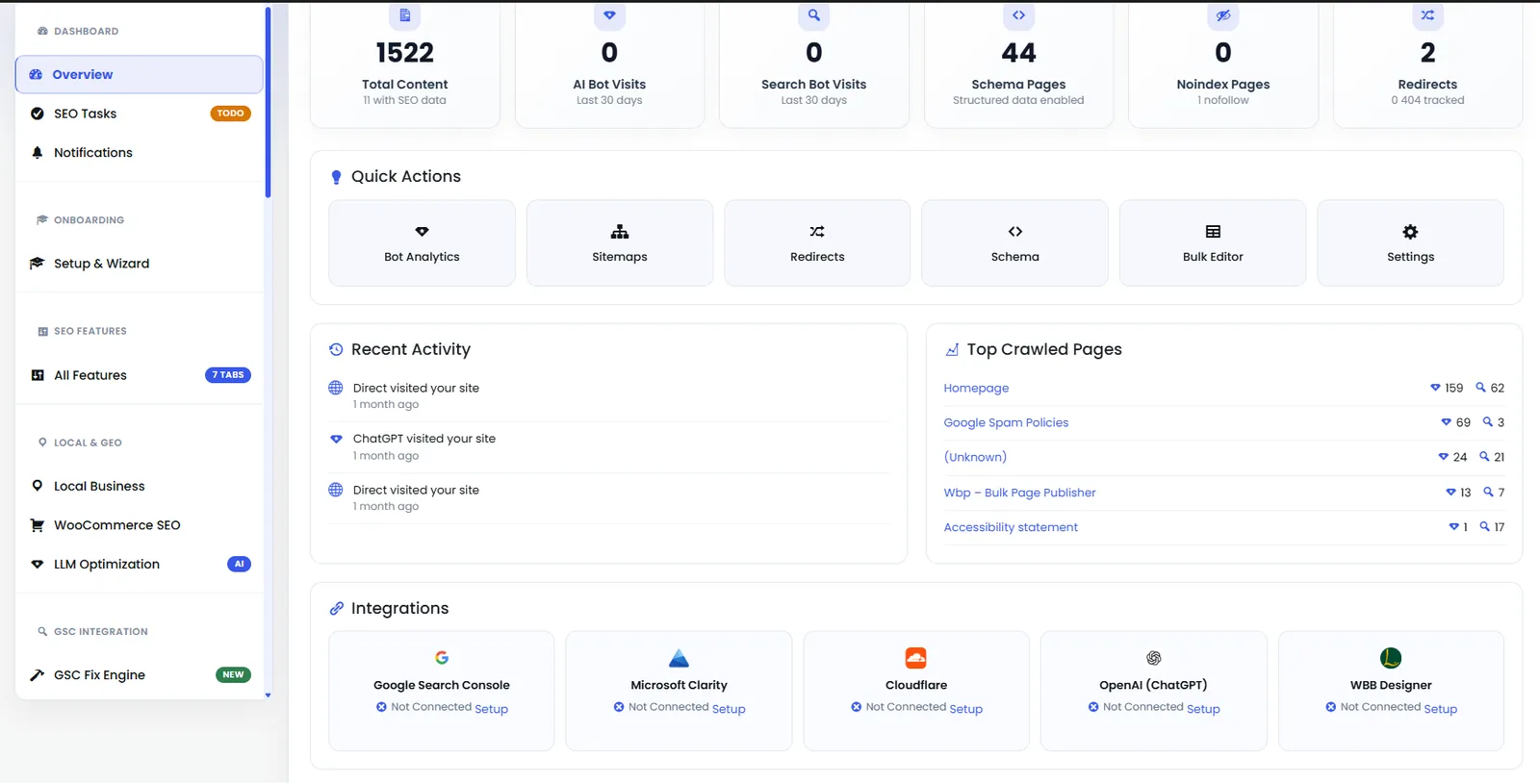This screenshot has height=784, width=1540.
Task: Open Setup & Wizard
Action: coord(139,264)
